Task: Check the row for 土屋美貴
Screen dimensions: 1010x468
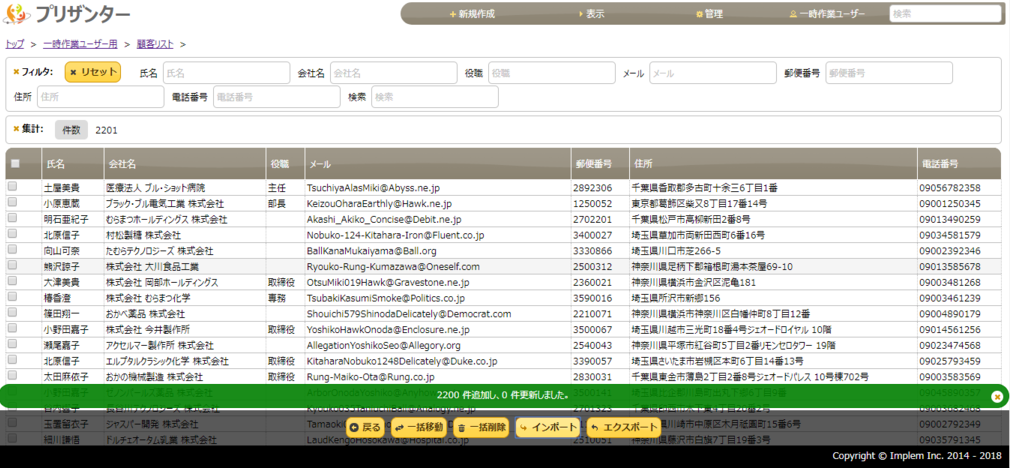Action: coord(12,187)
